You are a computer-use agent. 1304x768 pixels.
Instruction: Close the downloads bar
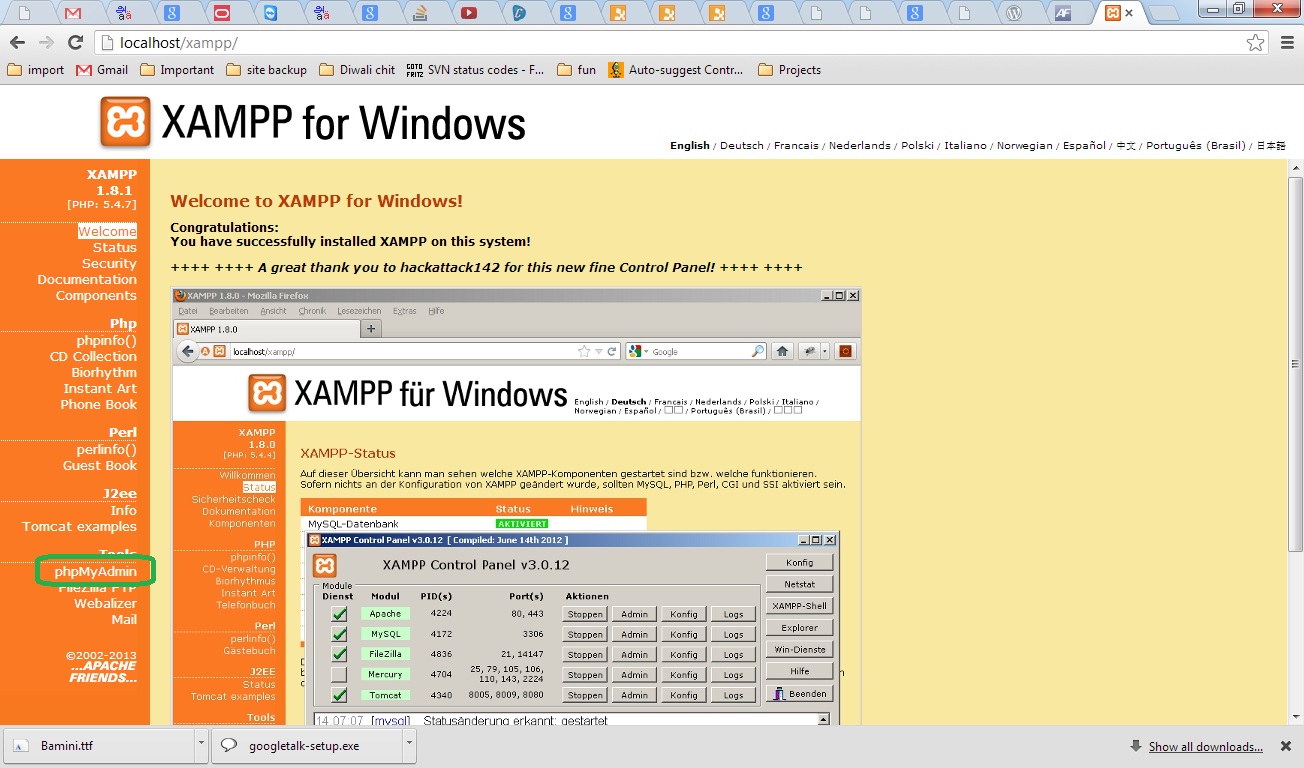click(1287, 746)
